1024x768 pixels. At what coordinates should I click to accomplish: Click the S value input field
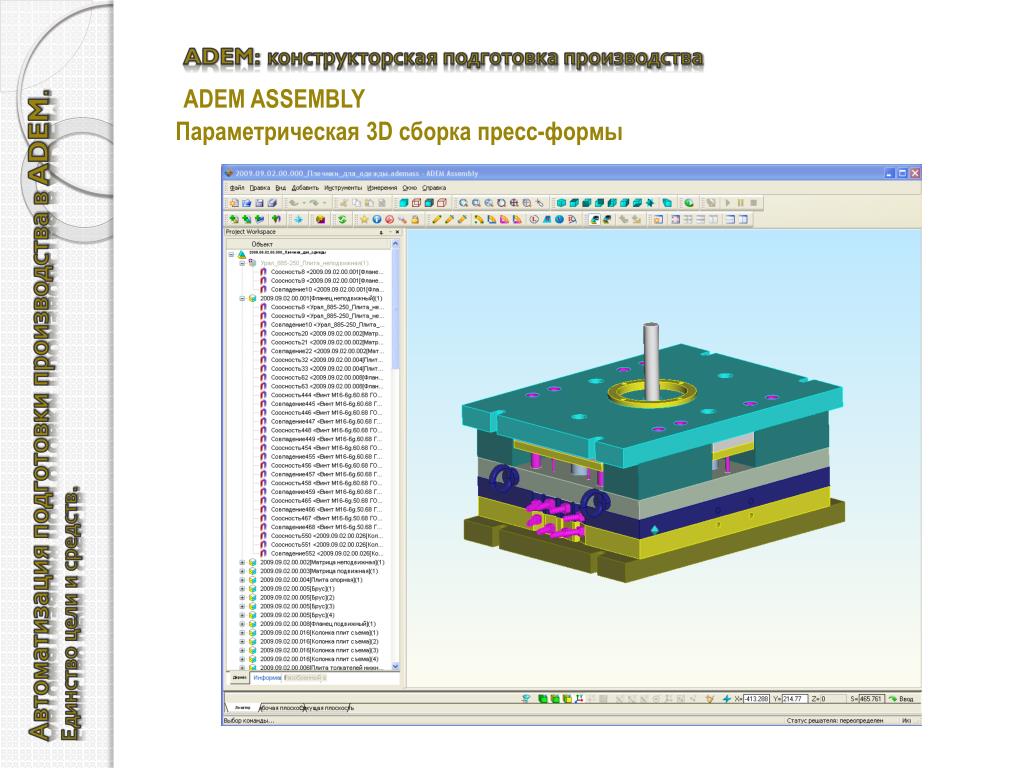[871, 699]
